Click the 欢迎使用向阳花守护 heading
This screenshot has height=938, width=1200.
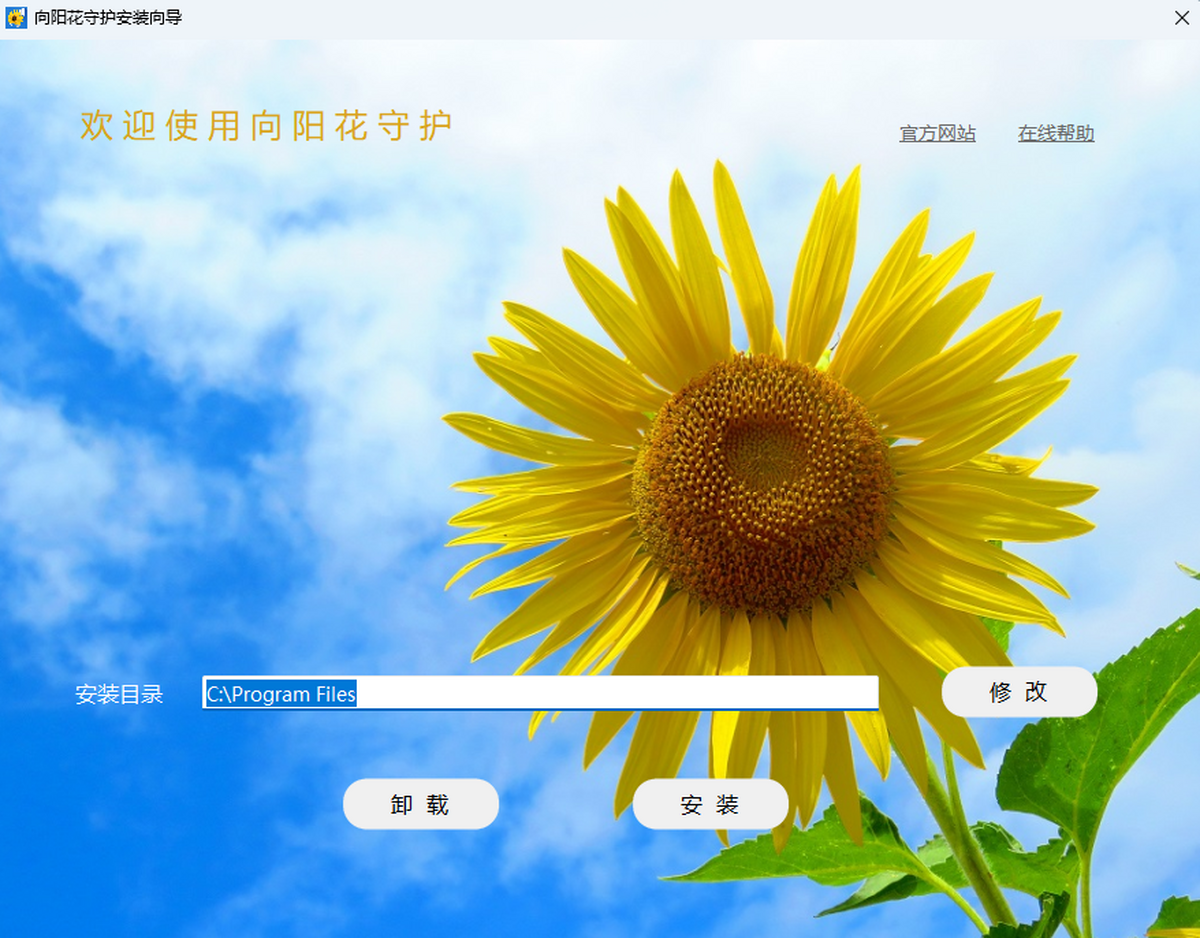click(x=266, y=126)
